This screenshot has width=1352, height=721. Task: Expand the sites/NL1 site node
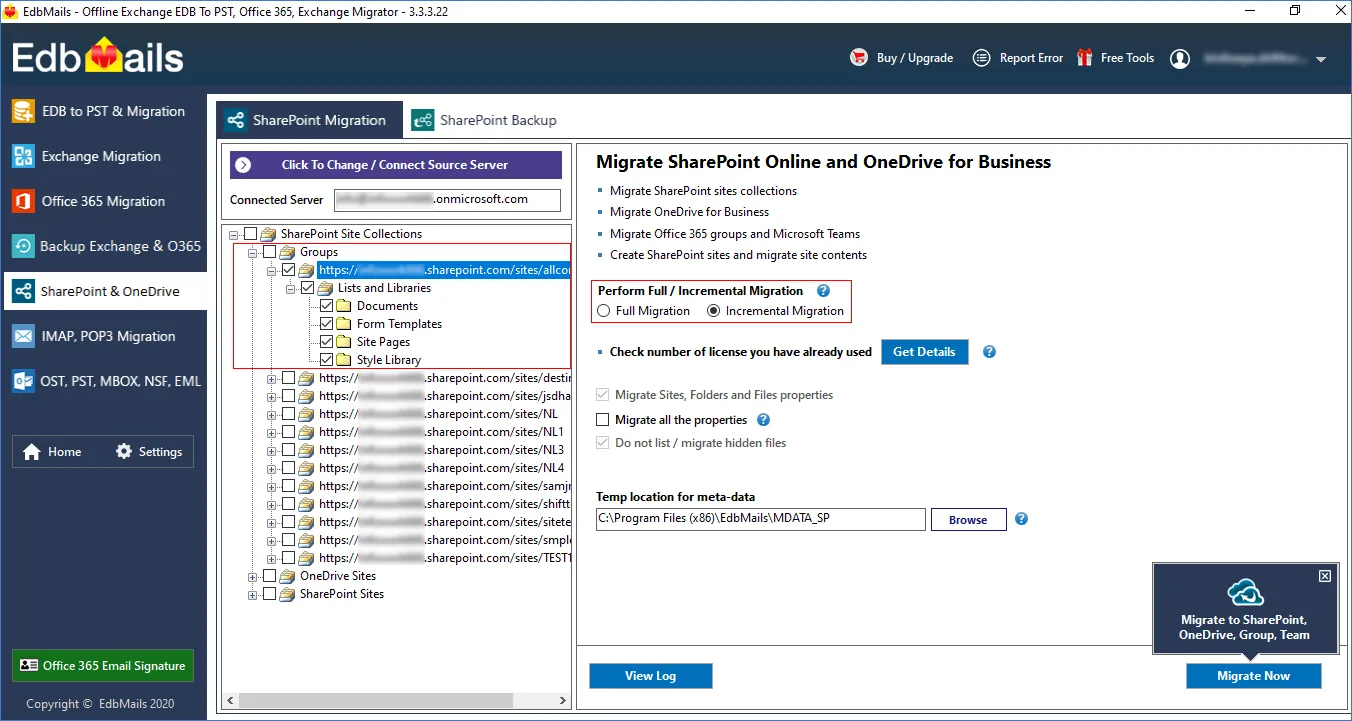point(272,432)
